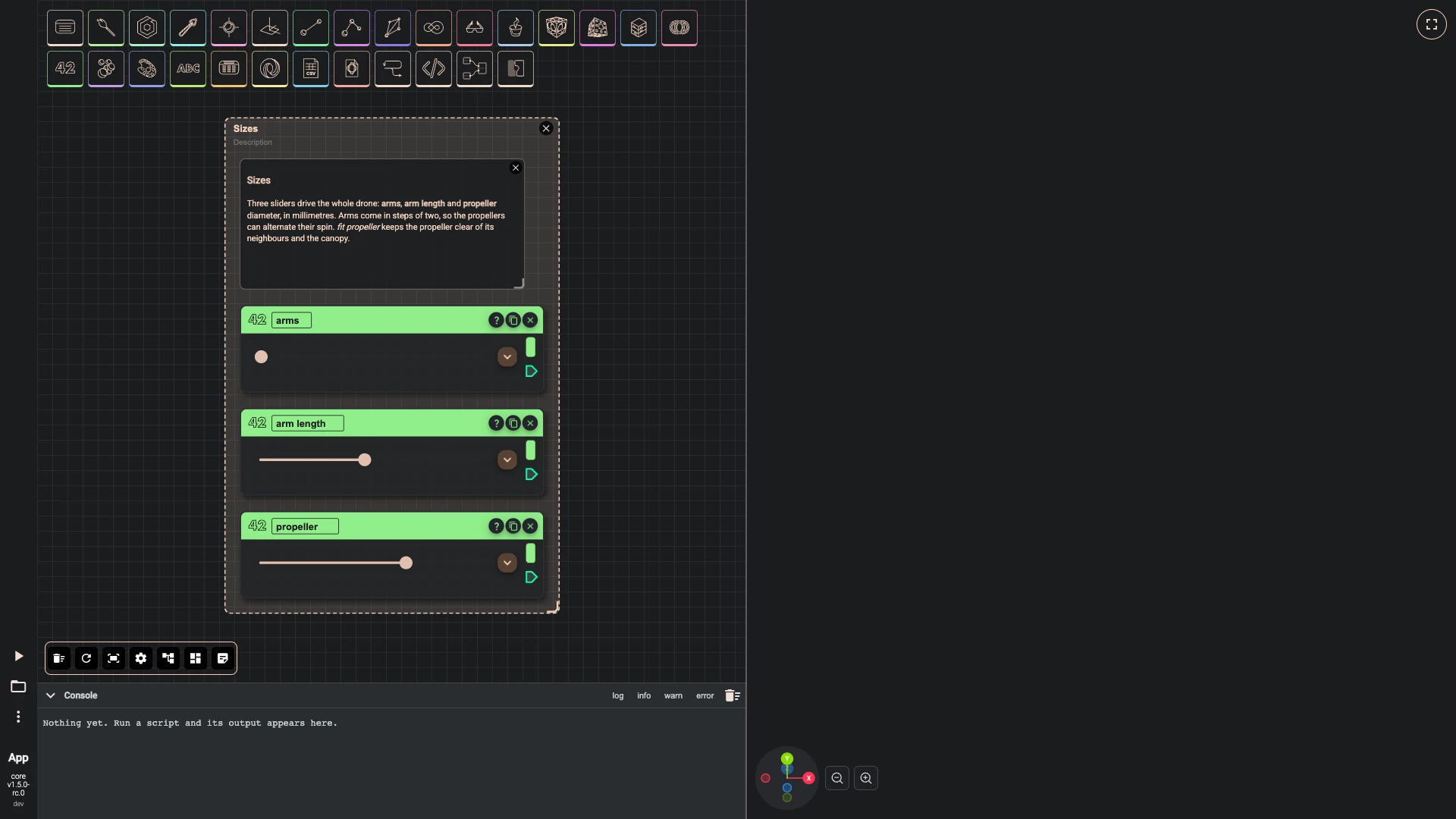Open the code brackets icon

(434, 69)
